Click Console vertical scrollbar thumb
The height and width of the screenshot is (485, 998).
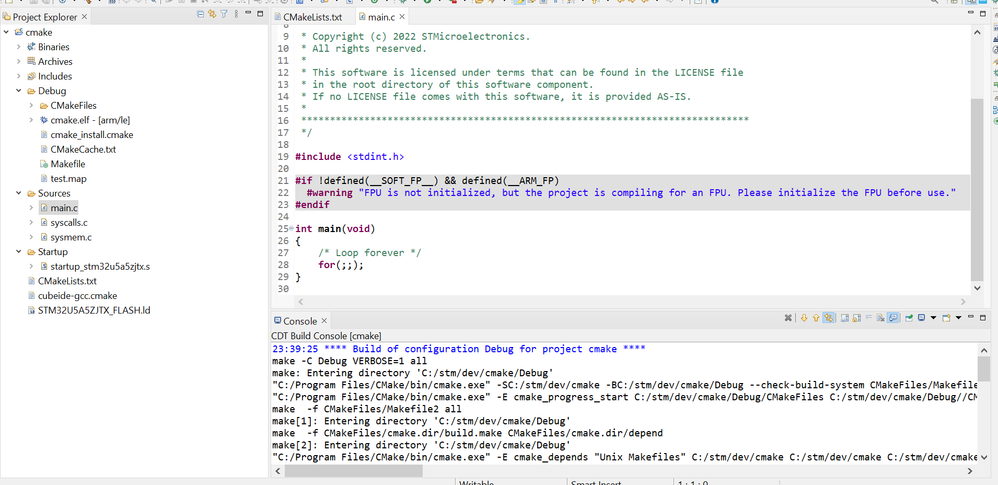983,368
